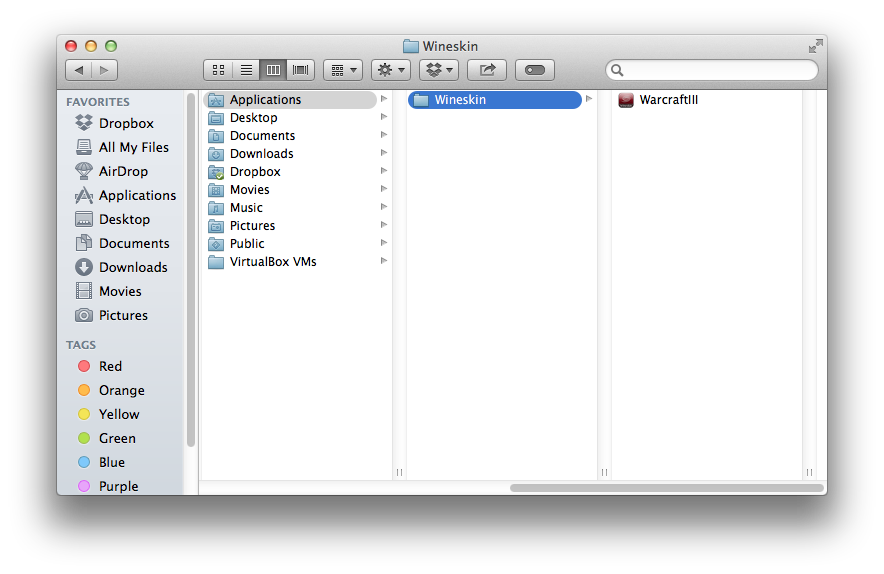Click the Share toolbar button

(x=487, y=70)
